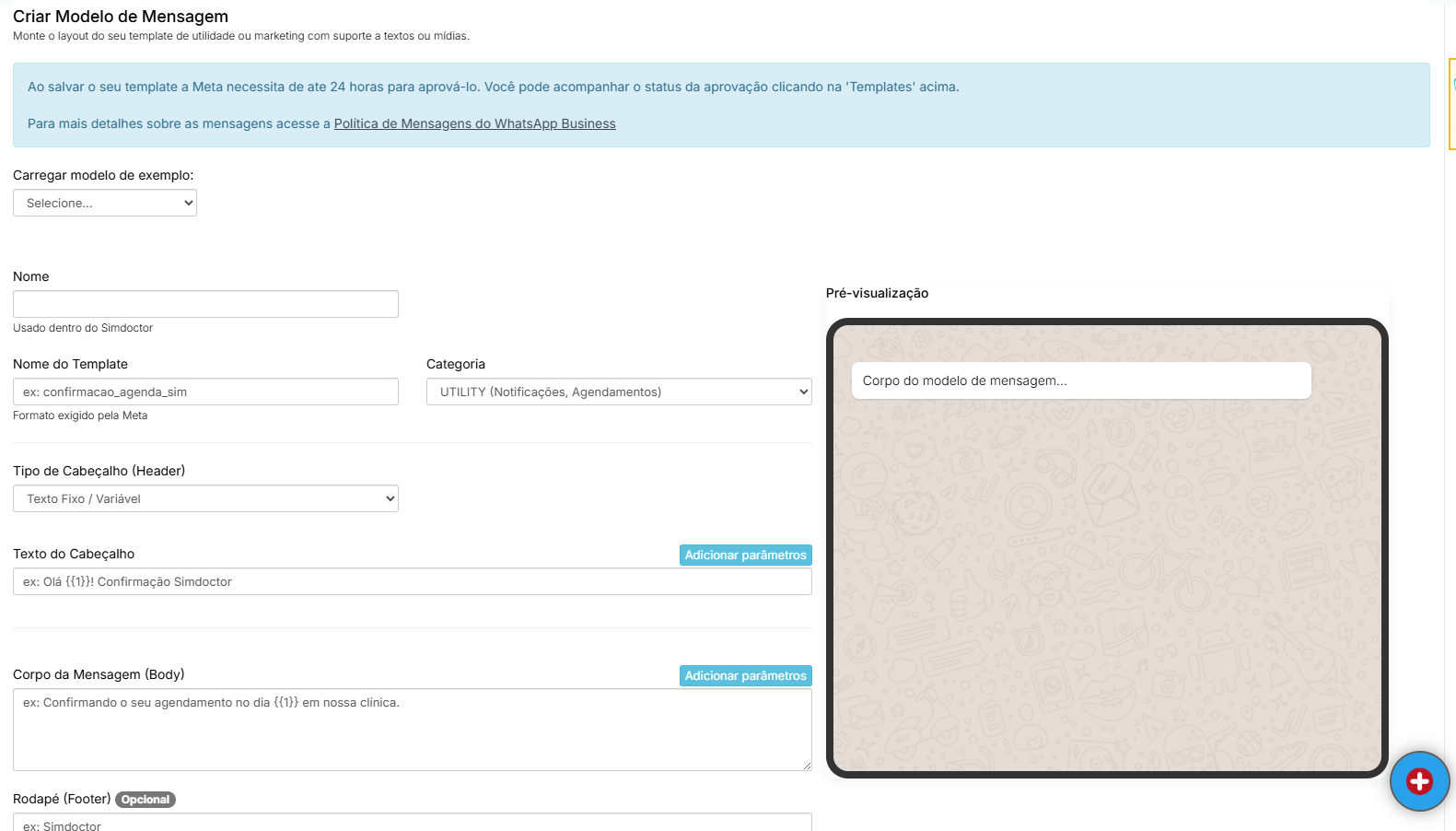Focus the Corpo da Mensagem textarea
Viewport: 1456px width, 831px height.
point(413,730)
